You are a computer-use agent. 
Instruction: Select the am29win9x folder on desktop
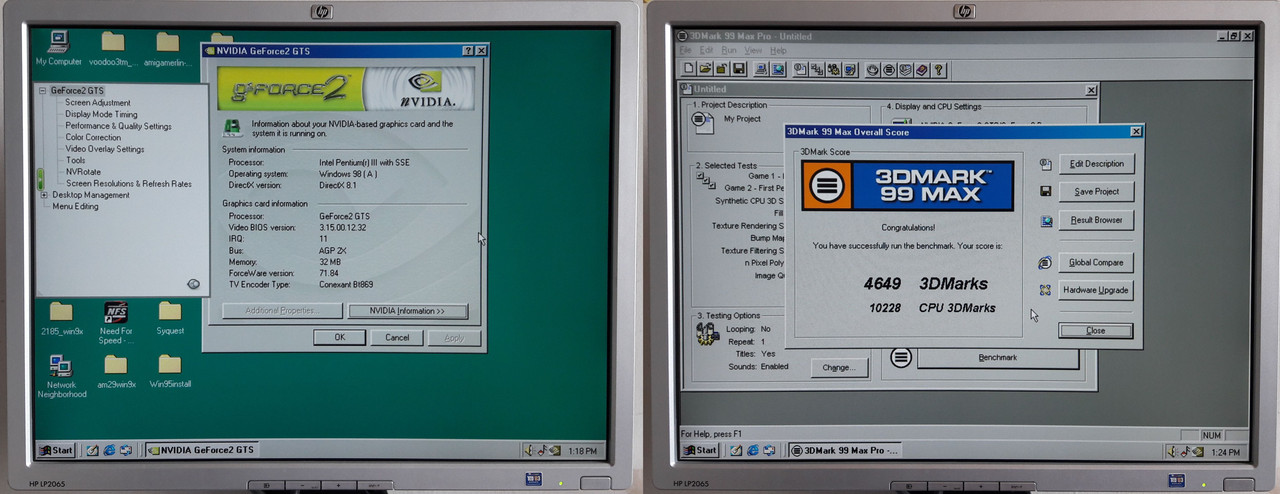(115, 372)
